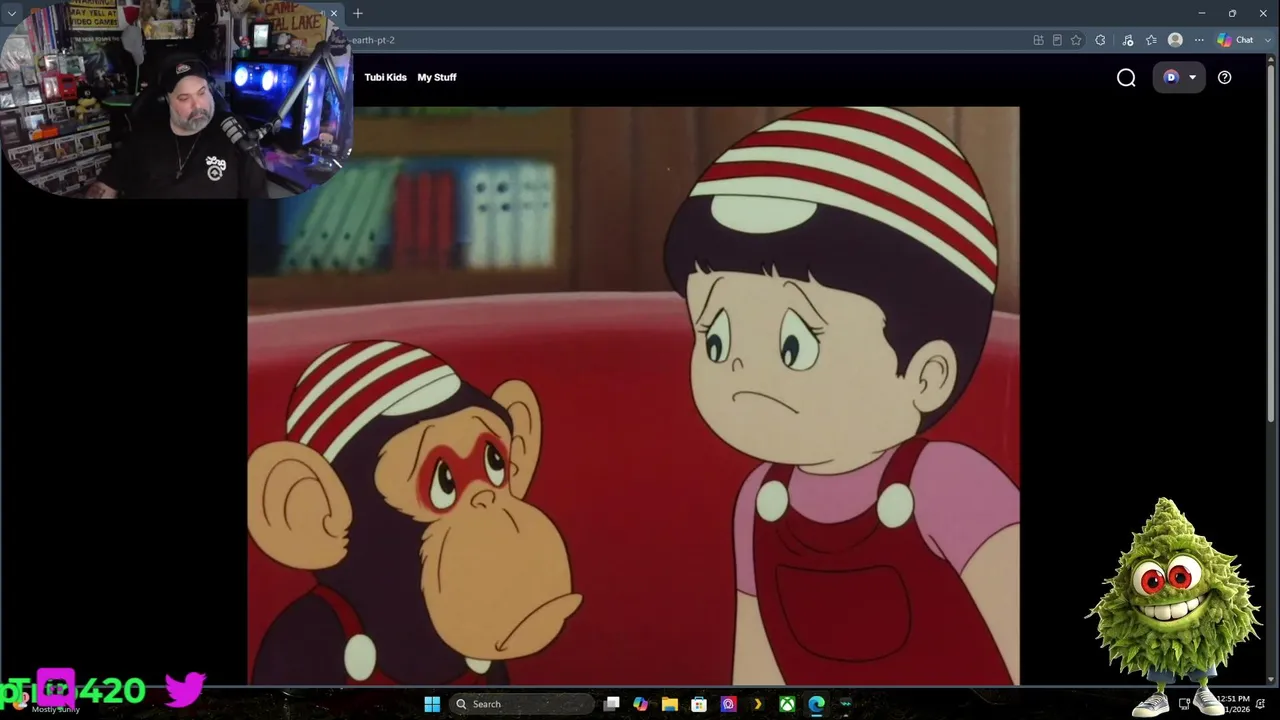The height and width of the screenshot is (720, 1280).
Task: Open Task View on the taskbar
Action: 612,704
